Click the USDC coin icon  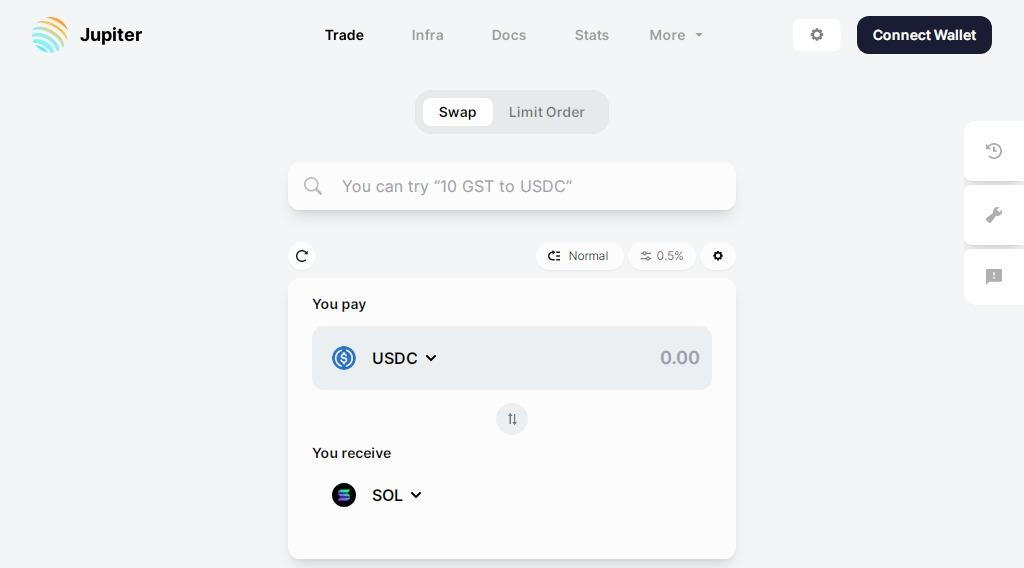pyautogui.click(x=344, y=358)
